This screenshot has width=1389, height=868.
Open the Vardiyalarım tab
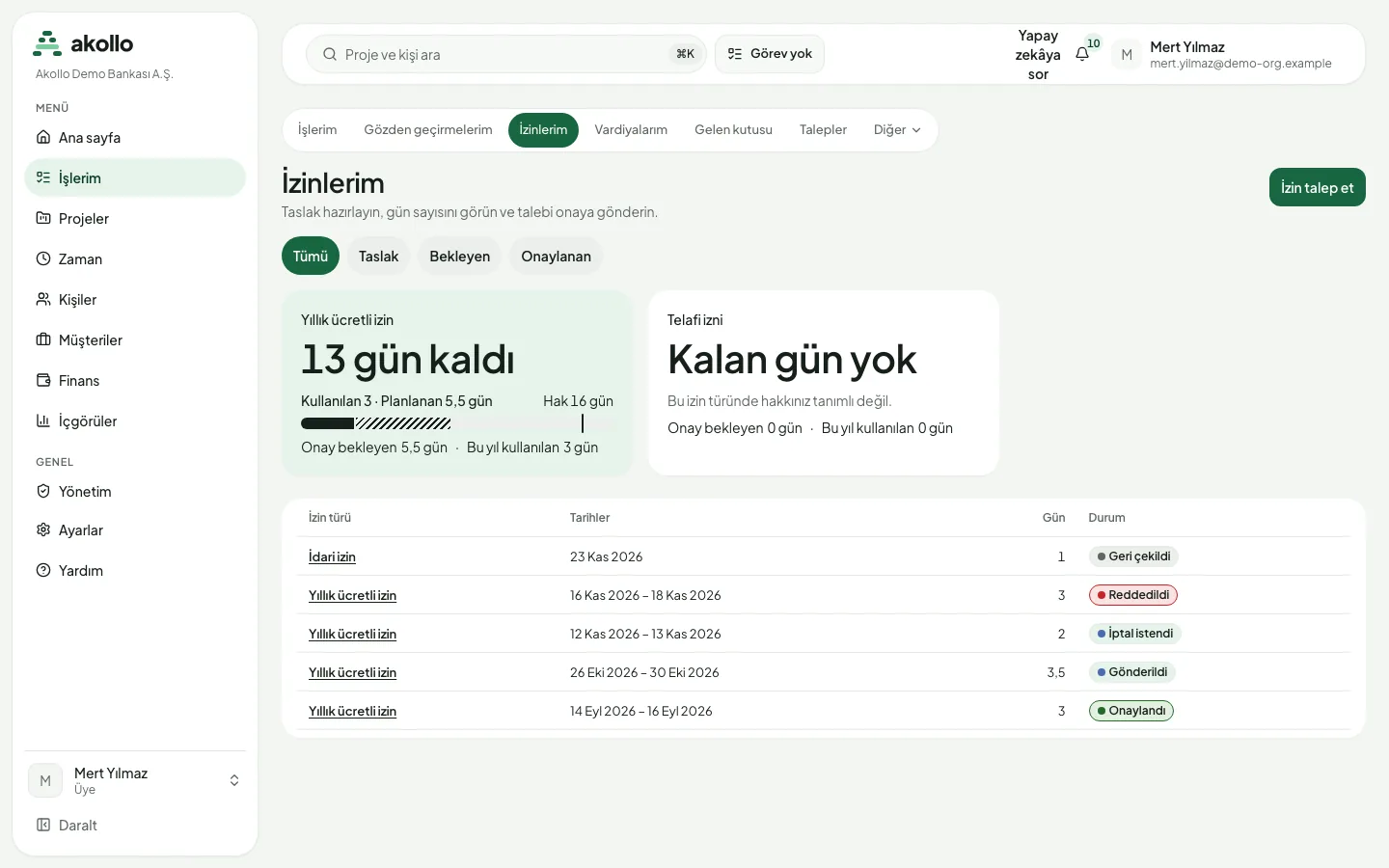[x=631, y=130]
